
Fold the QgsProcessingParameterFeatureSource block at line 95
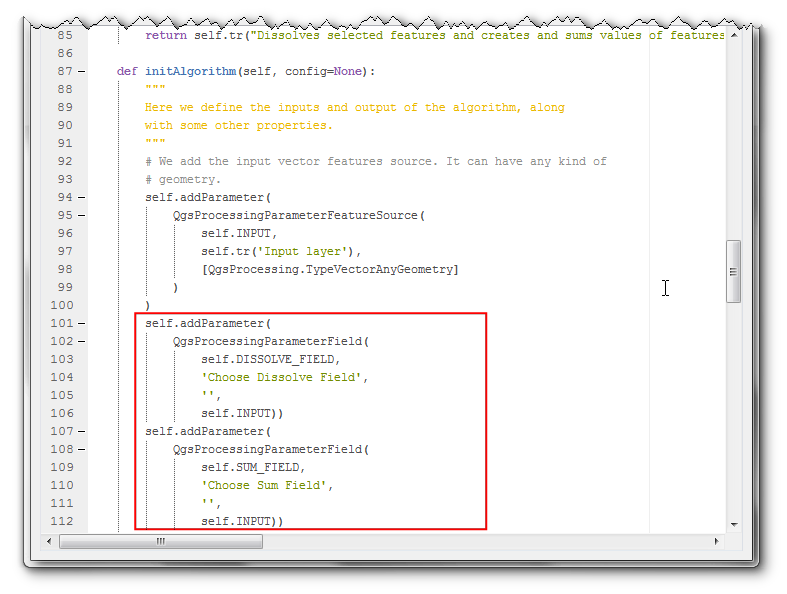click(x=80, y=215)
